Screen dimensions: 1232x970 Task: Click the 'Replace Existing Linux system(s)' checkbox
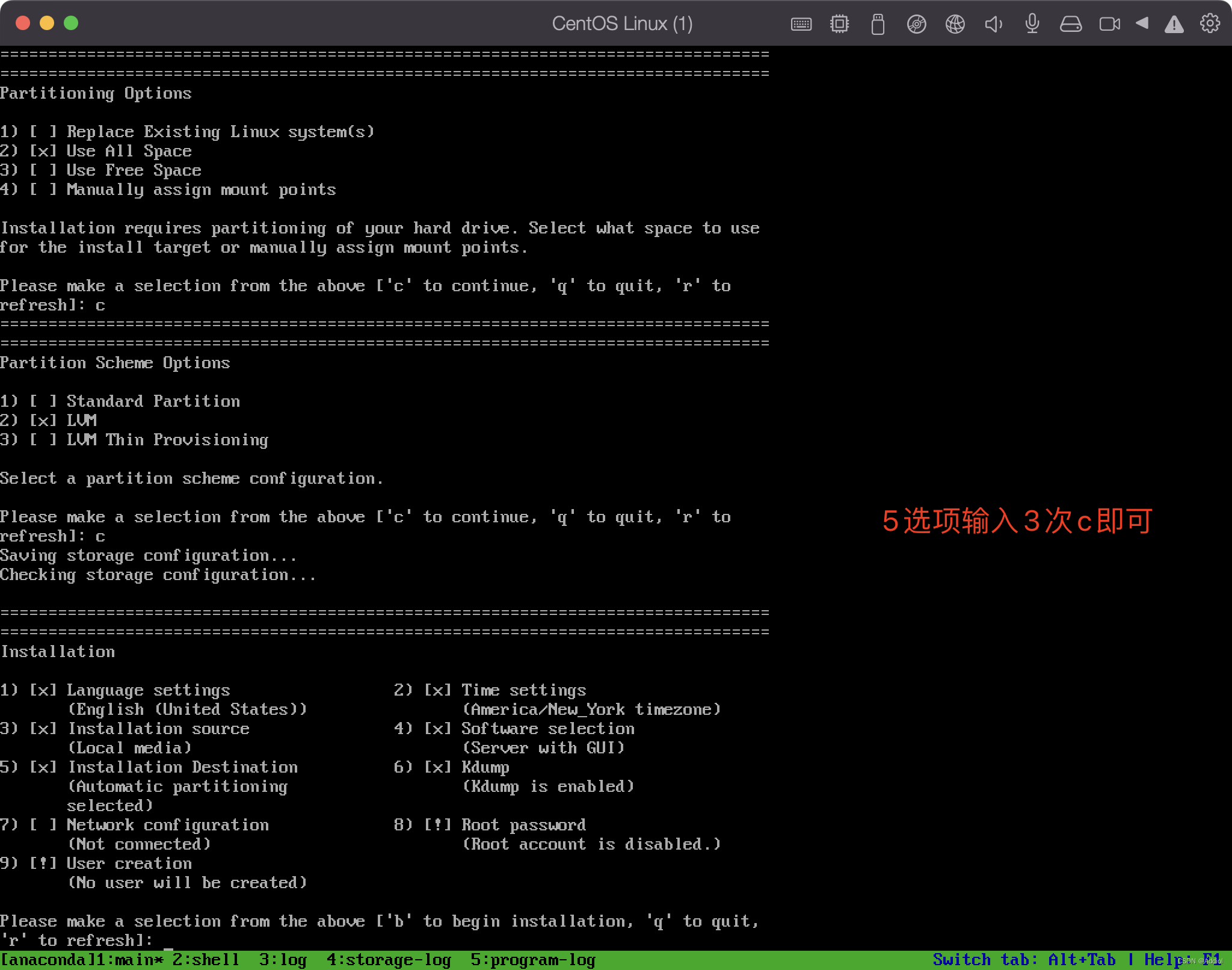[x=43, y=132]
